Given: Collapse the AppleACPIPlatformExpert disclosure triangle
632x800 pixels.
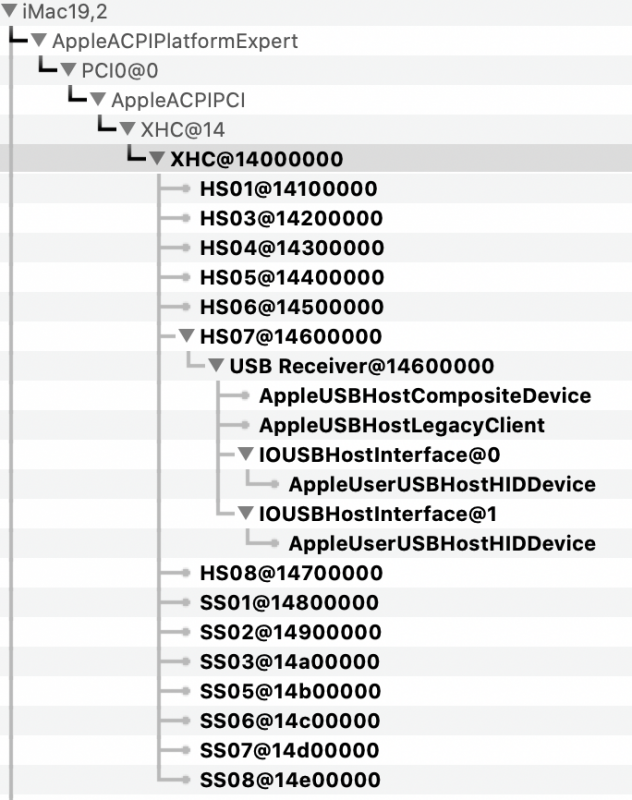Looking at the screenshot, I should [38, 41].
